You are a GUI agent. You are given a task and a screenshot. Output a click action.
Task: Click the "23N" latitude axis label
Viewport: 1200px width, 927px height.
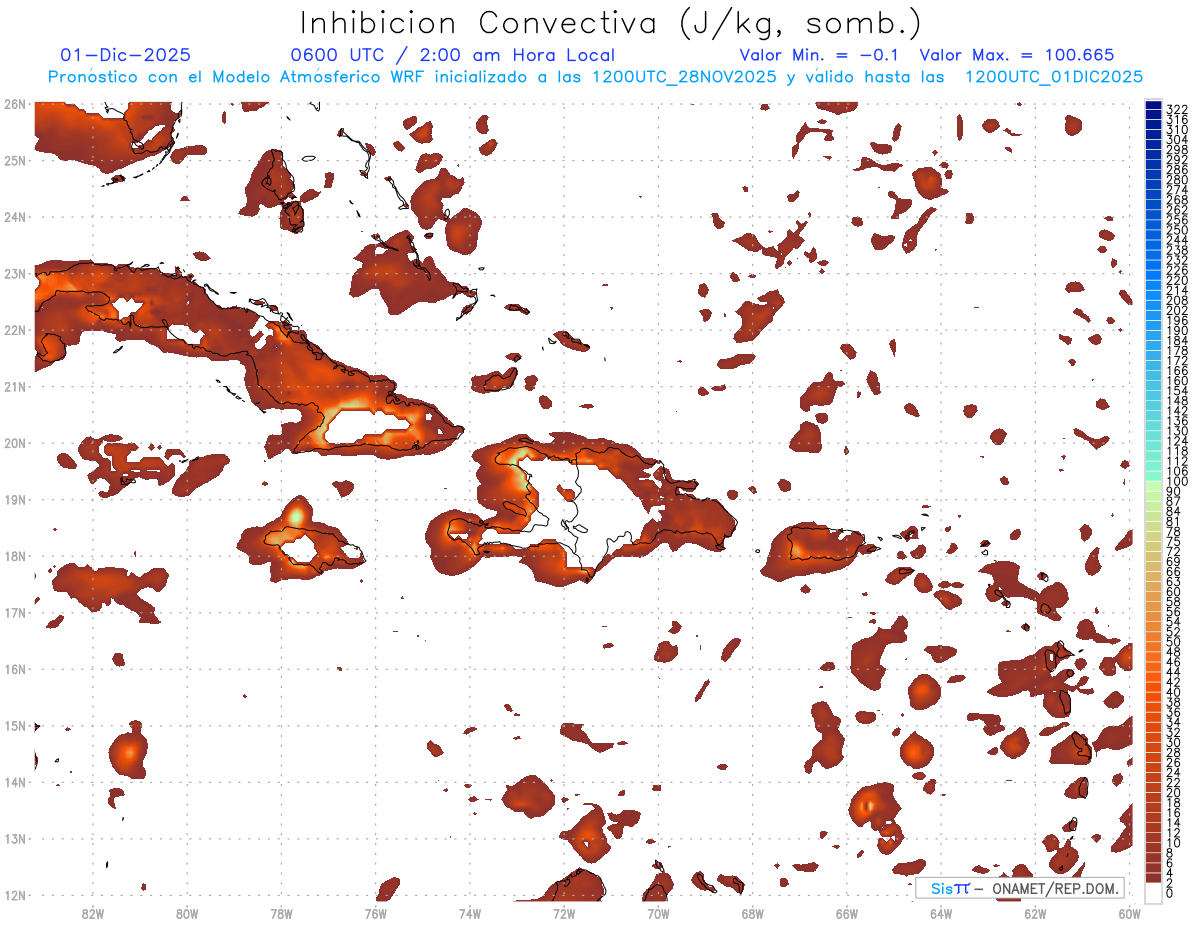tap(14, 273)
